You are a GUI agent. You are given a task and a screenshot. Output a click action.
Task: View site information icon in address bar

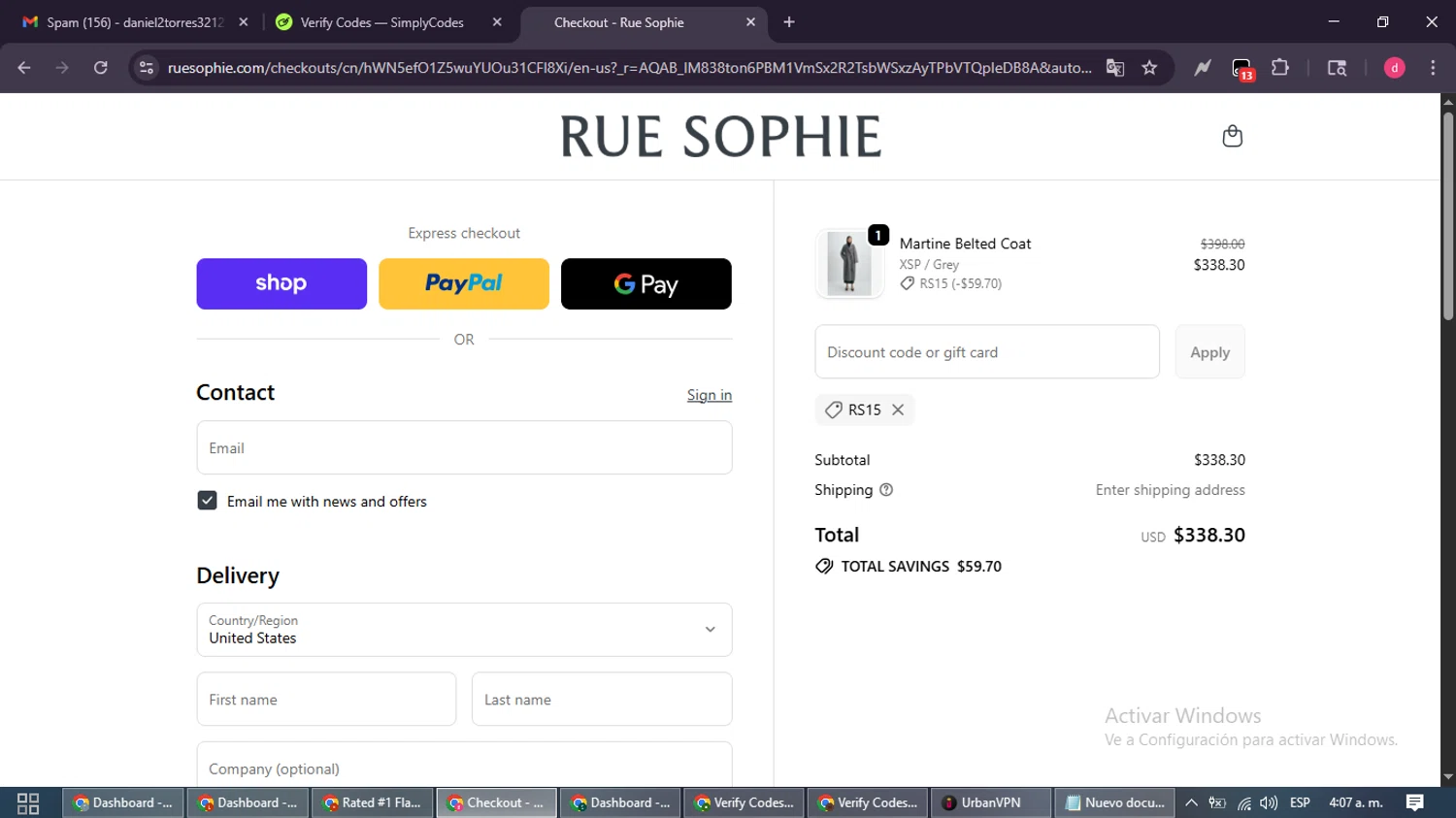[x=147, y=67]
